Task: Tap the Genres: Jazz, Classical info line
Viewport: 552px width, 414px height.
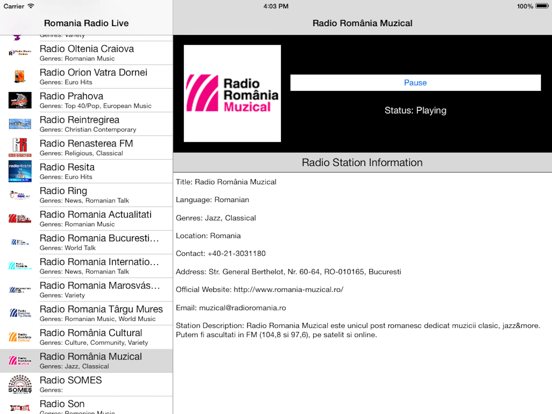Action: (216, 218)
